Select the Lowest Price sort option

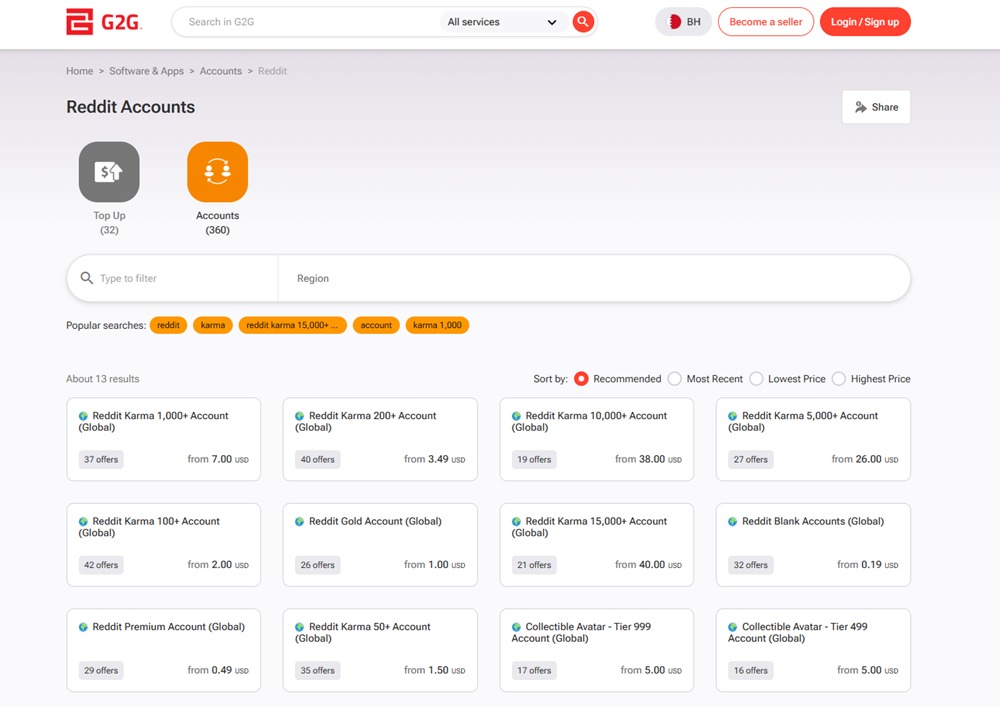click(x=757, y=379)
